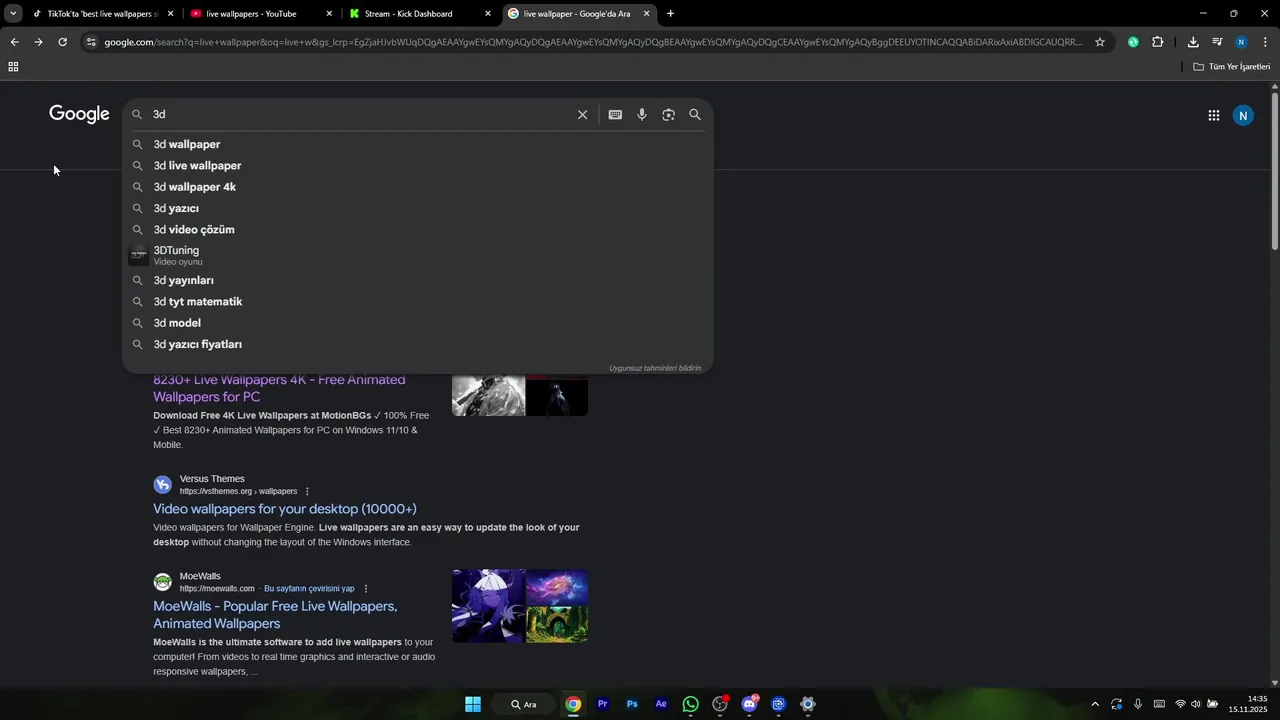Open the Chrome extensions puzzle menu
1280x720 pixels.
[1158, 42]
